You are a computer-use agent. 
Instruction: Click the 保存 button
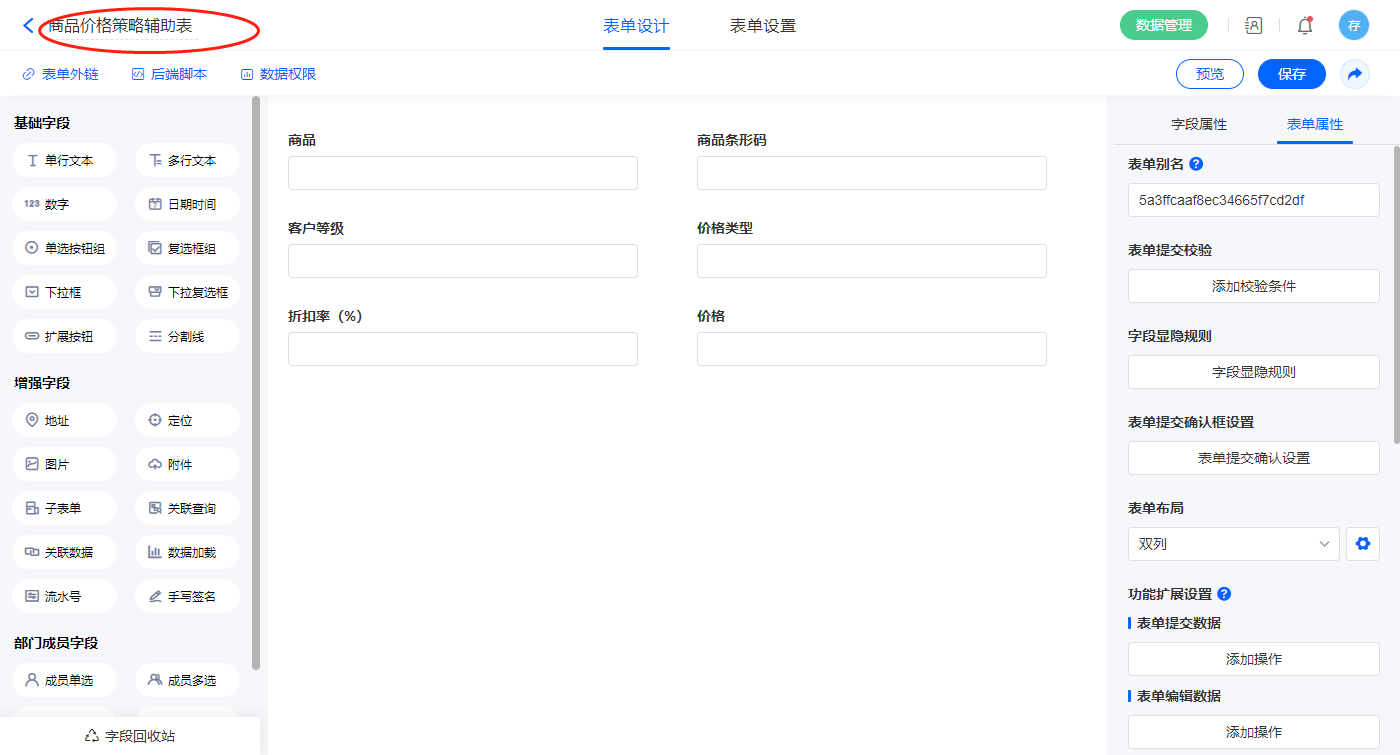[x=1291, y=74]
